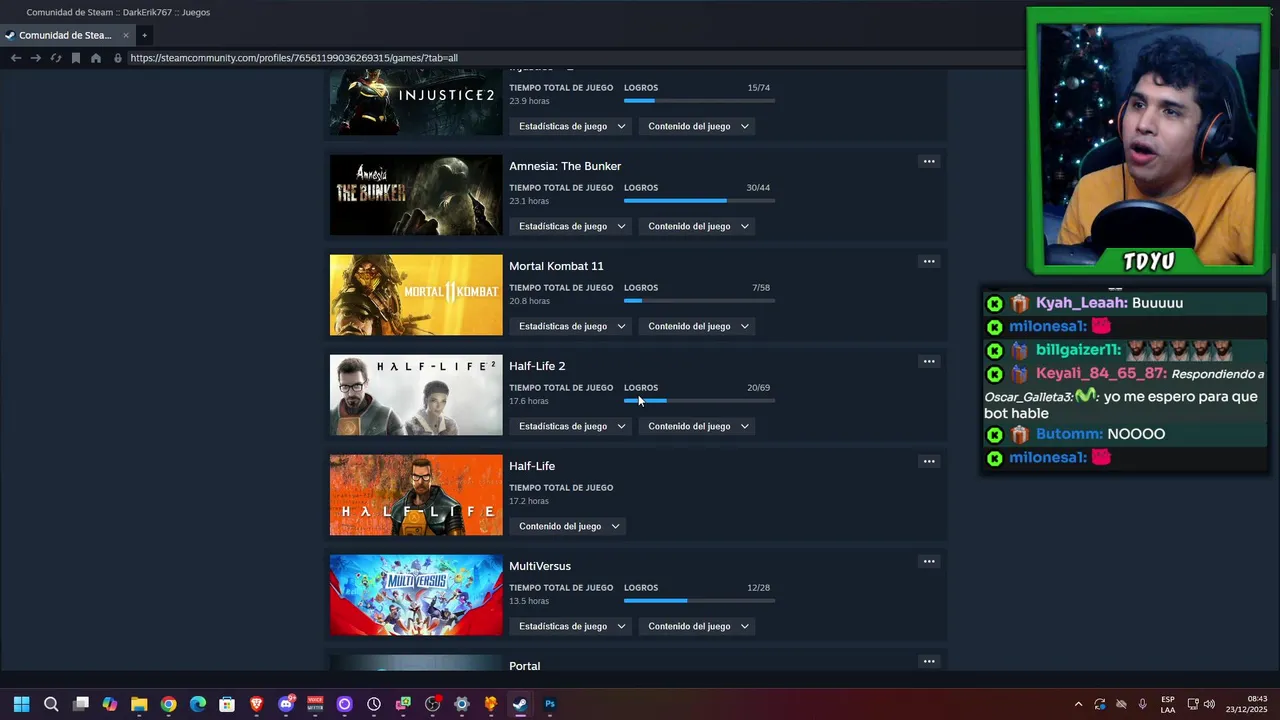This screenshot has height=720, width=1280.
Task: Open Photoshop from the taskbar
Action: click(x=550, y=704)
